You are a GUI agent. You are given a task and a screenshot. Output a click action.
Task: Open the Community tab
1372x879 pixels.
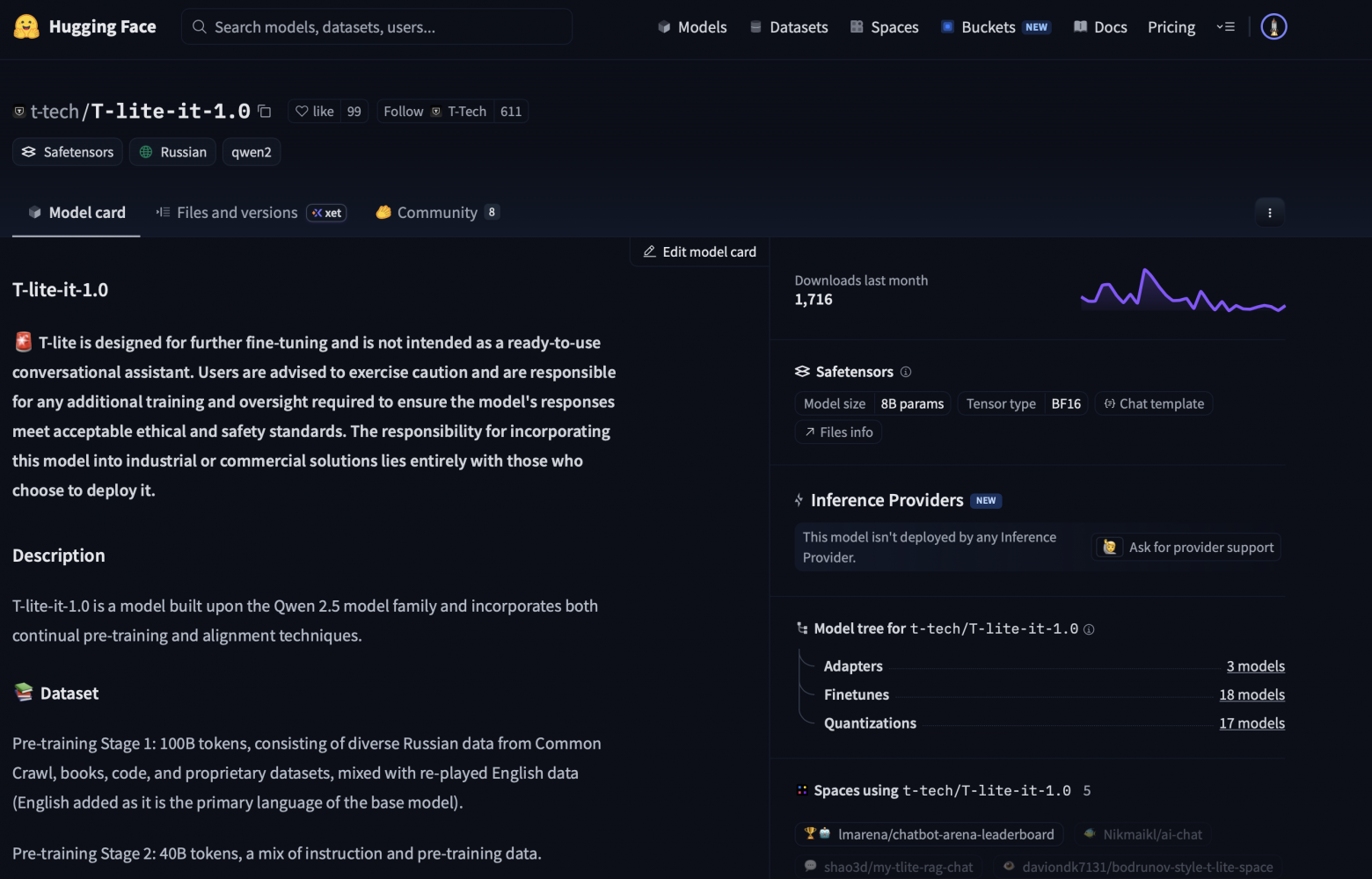pos(437,213)
